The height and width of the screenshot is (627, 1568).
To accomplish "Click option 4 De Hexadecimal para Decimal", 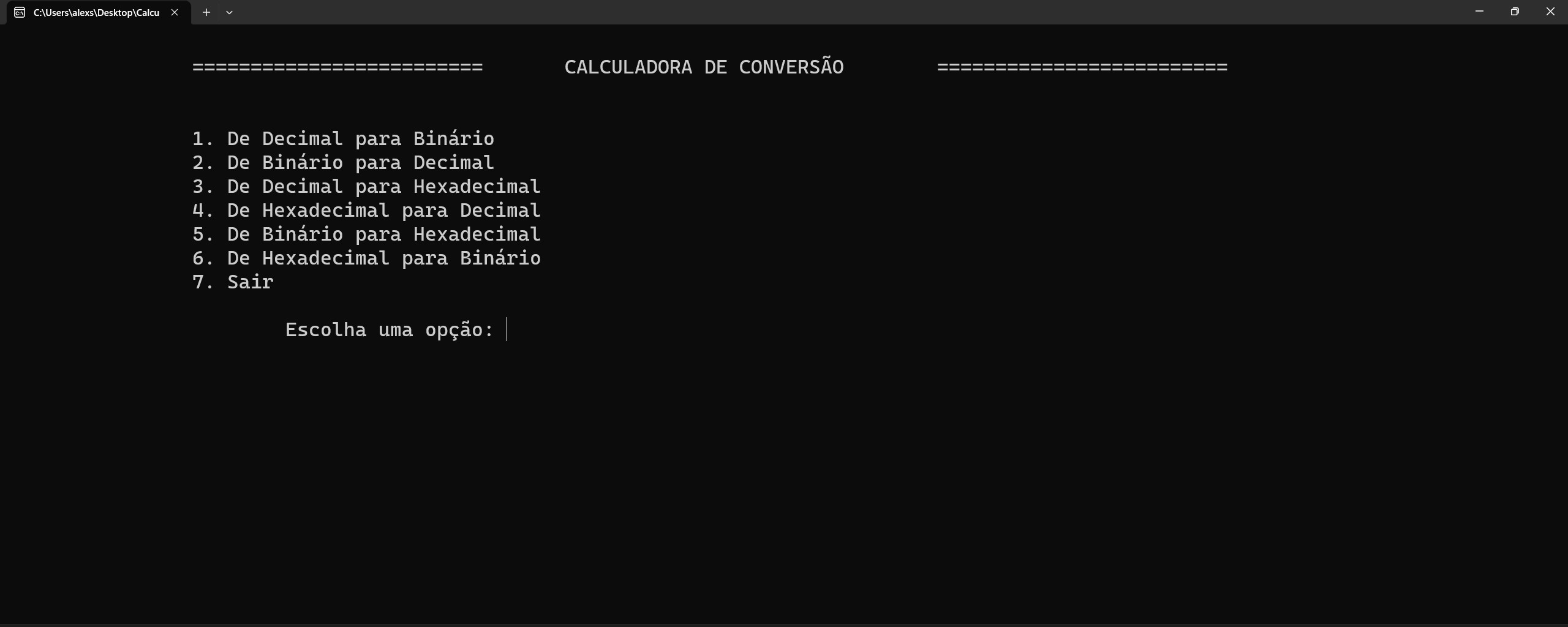I will pyautogui.click(x=366, y=210).
